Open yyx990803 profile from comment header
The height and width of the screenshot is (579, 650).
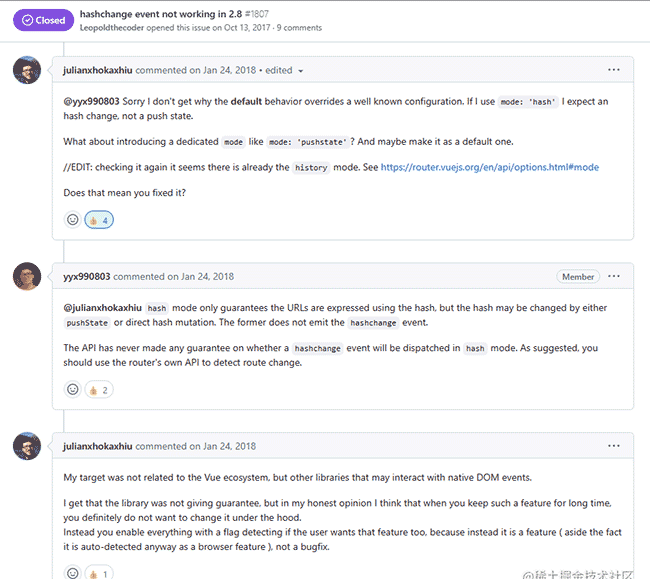(x=87, y=276)
